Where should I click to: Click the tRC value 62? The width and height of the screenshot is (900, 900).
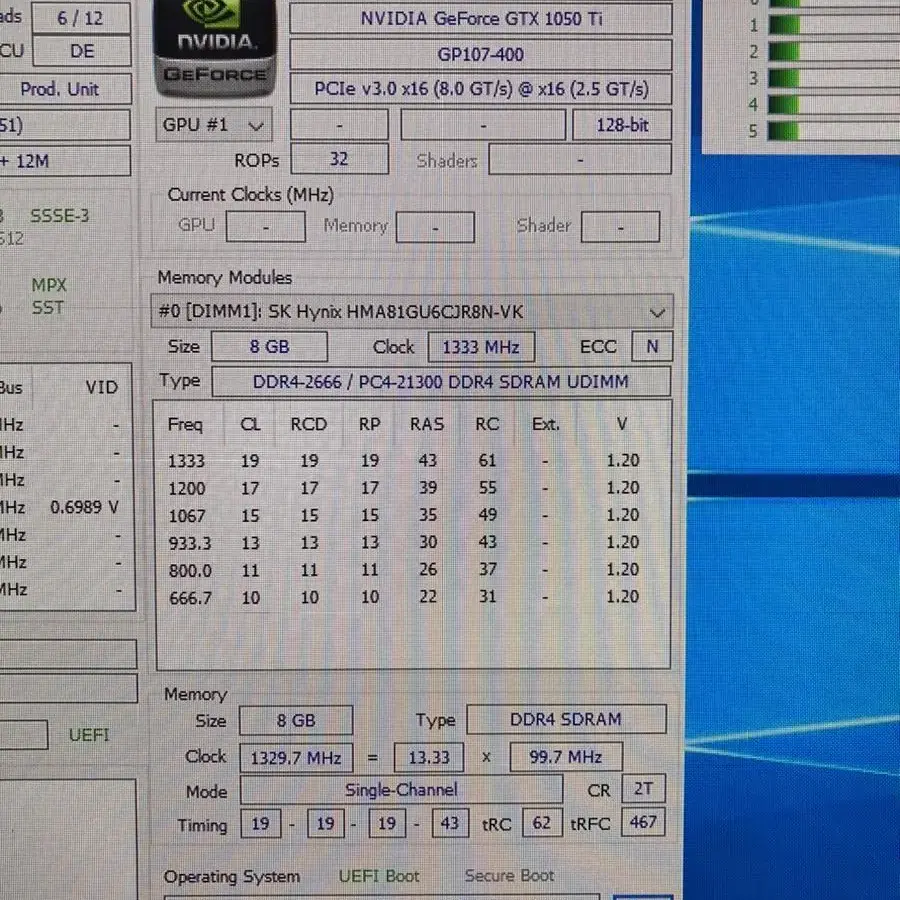pyautogui.click(x=542, y=823)
